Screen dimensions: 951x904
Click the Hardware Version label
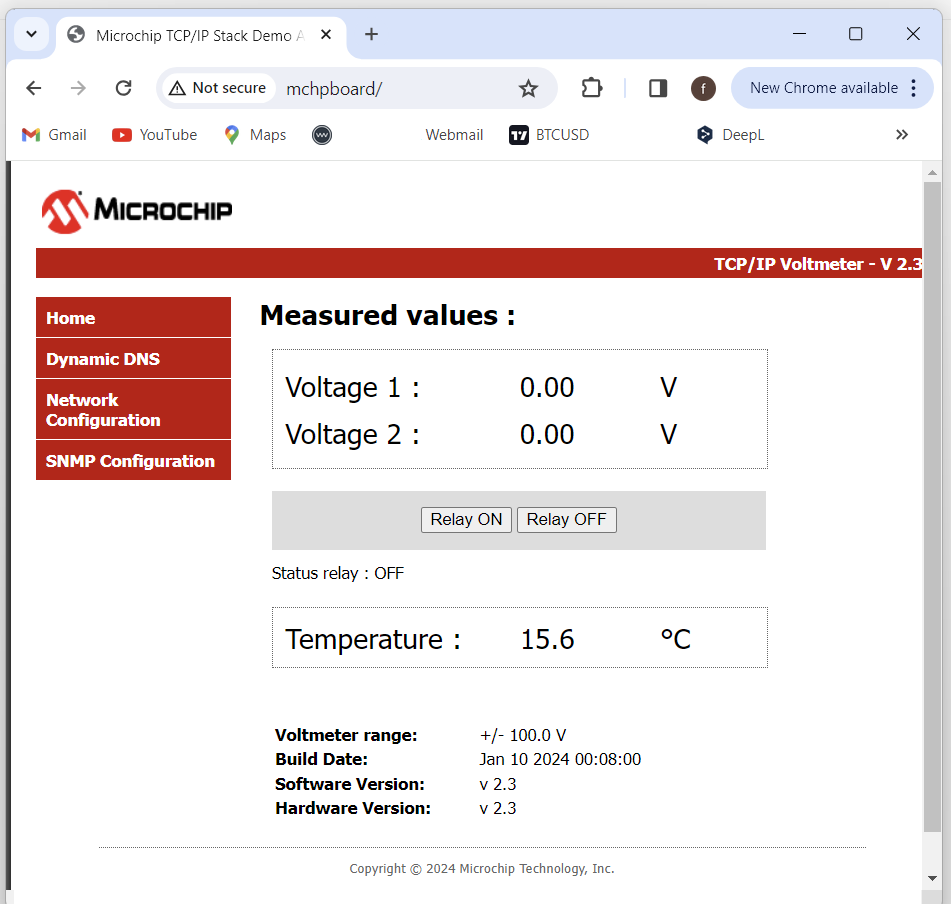[353, 809]
